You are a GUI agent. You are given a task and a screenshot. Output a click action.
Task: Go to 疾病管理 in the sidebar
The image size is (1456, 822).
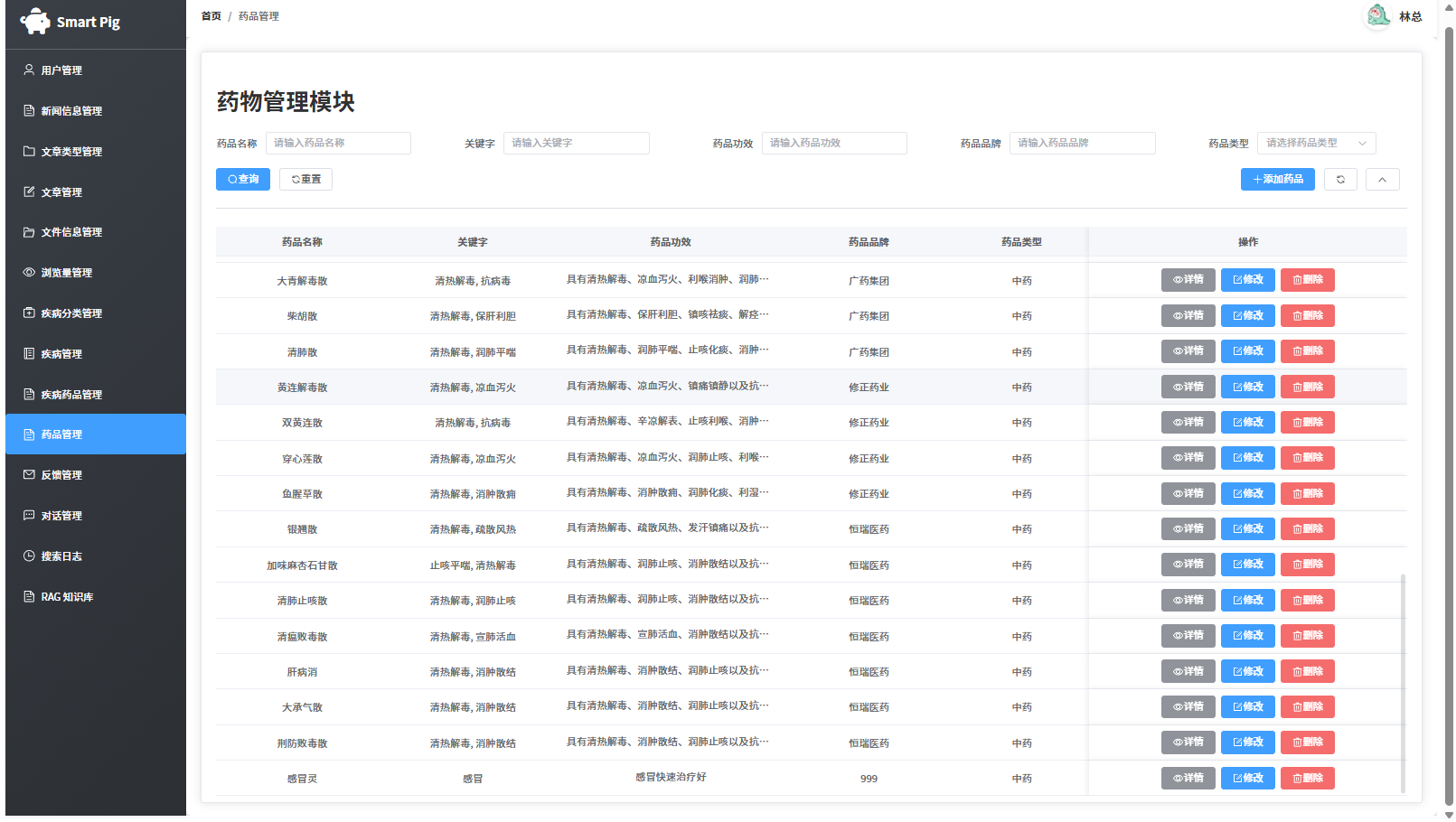tap(96, 353)
